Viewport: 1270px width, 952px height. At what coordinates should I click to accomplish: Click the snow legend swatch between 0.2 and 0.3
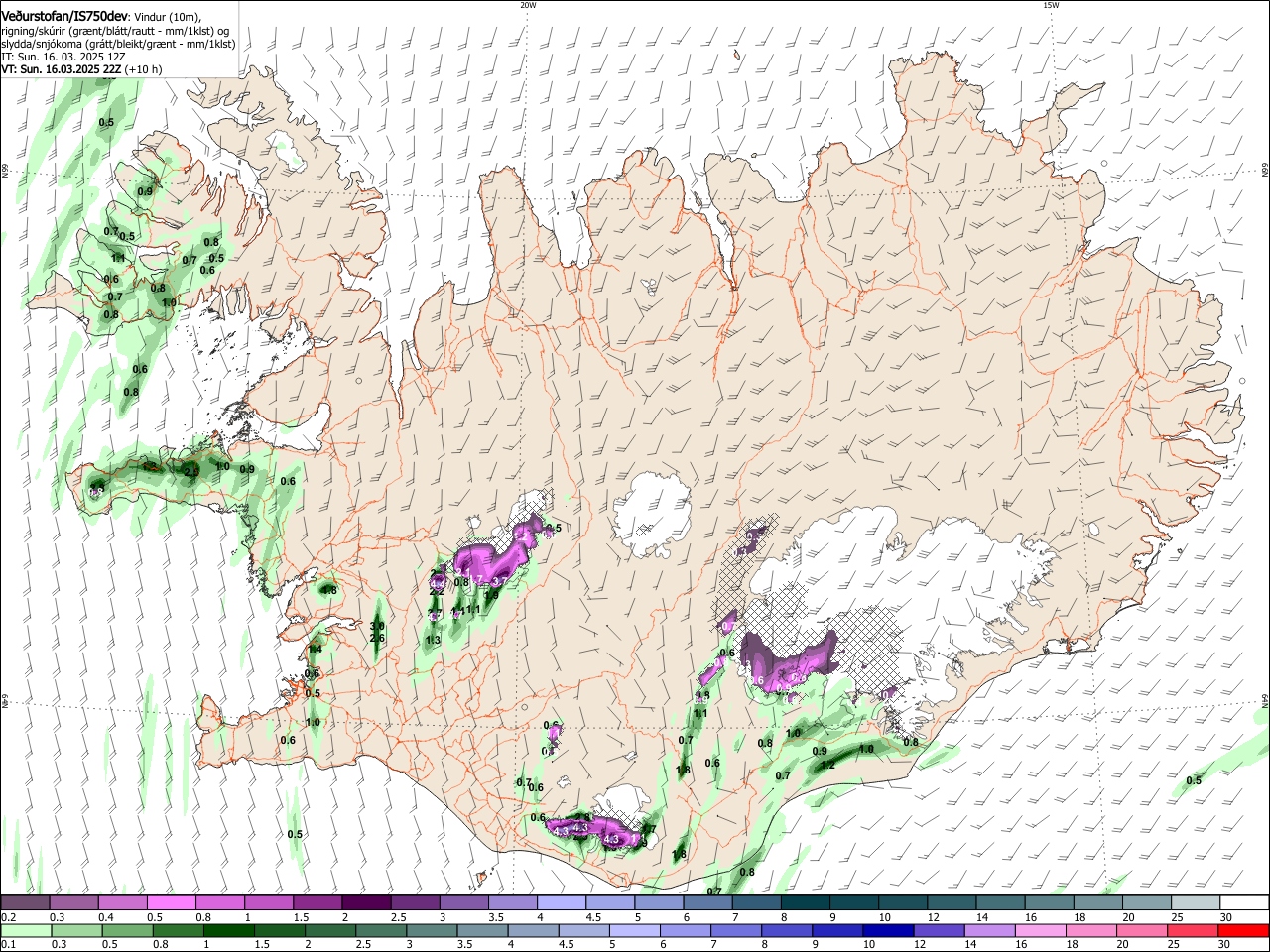26,903
